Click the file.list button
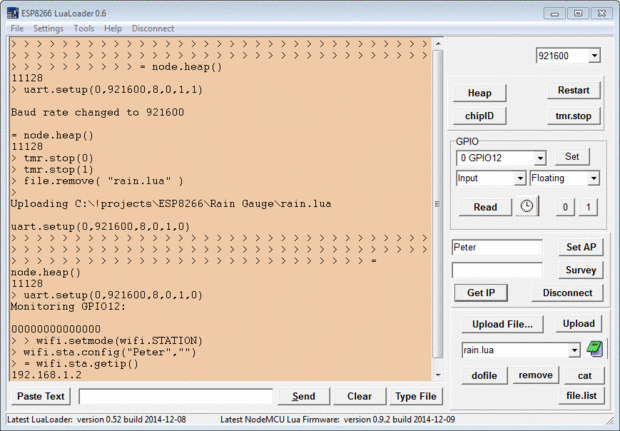 pos(582,395)
